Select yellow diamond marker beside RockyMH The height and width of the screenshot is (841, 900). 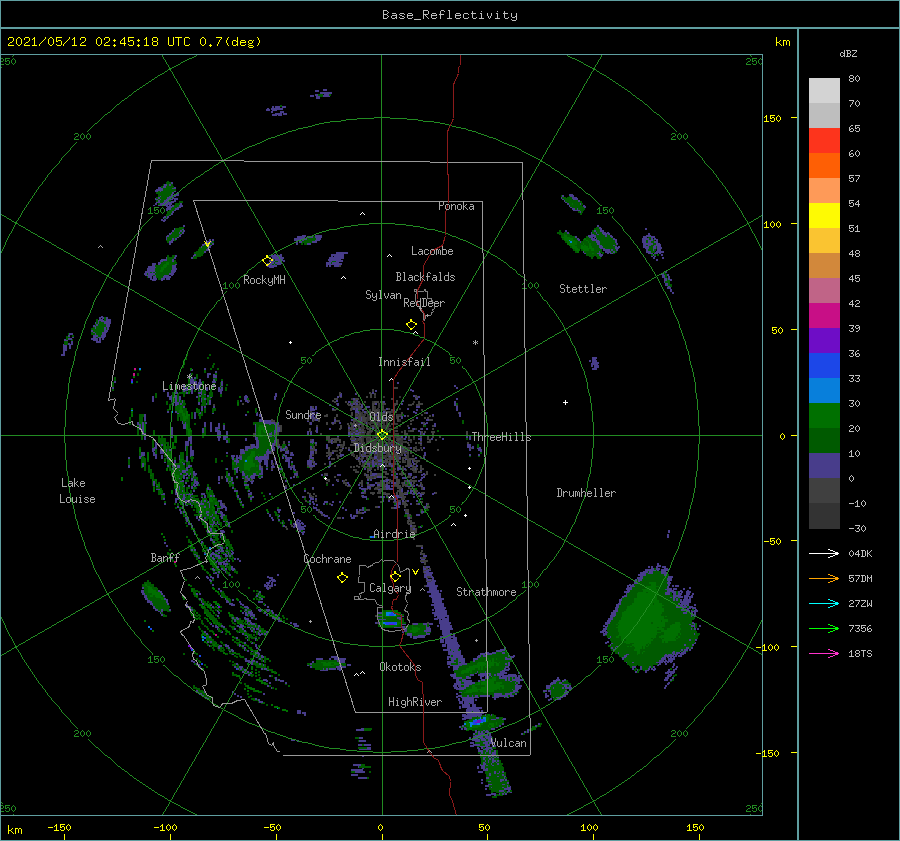[x=267, y=261]
